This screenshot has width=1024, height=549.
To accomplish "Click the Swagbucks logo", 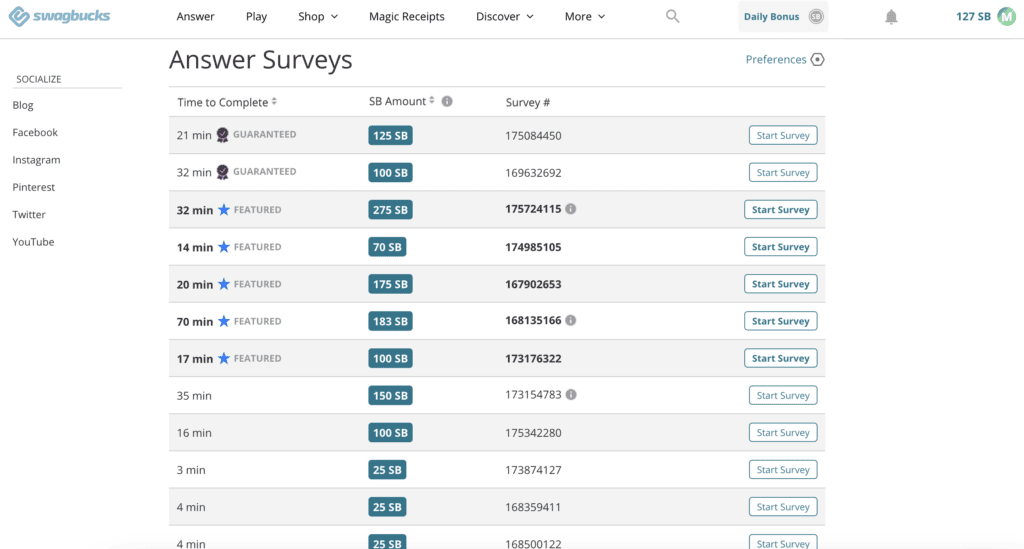I will pyautogui.click(x=59, y=16).
